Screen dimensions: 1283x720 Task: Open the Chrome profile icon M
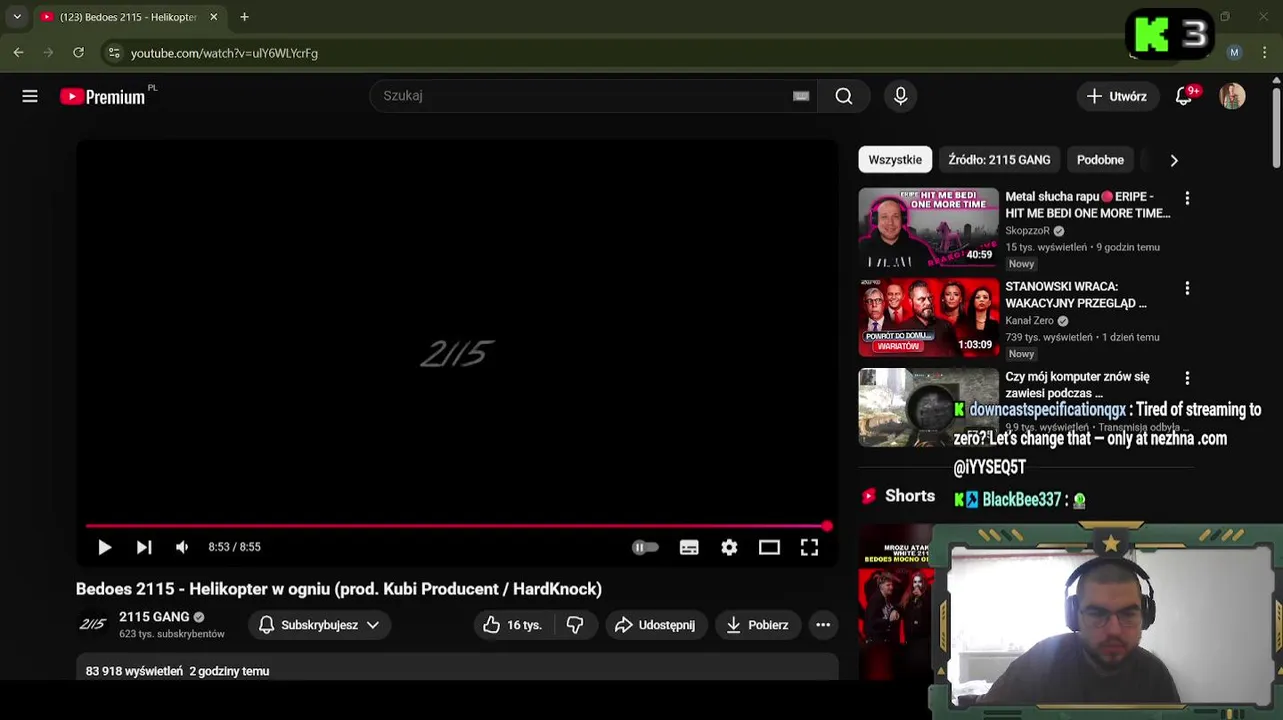1234,52
